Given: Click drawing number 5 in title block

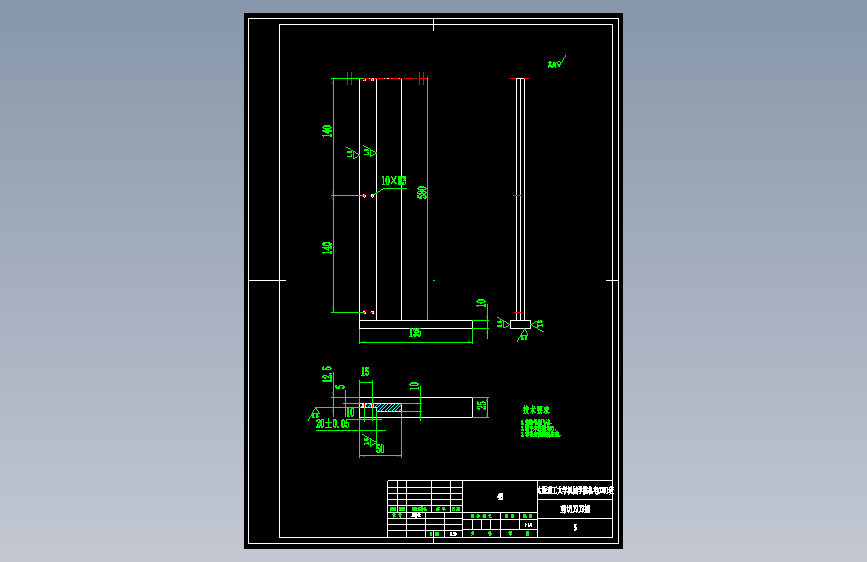Looking at the screenshot, I should pyautogui.click(x=575, y=528).
